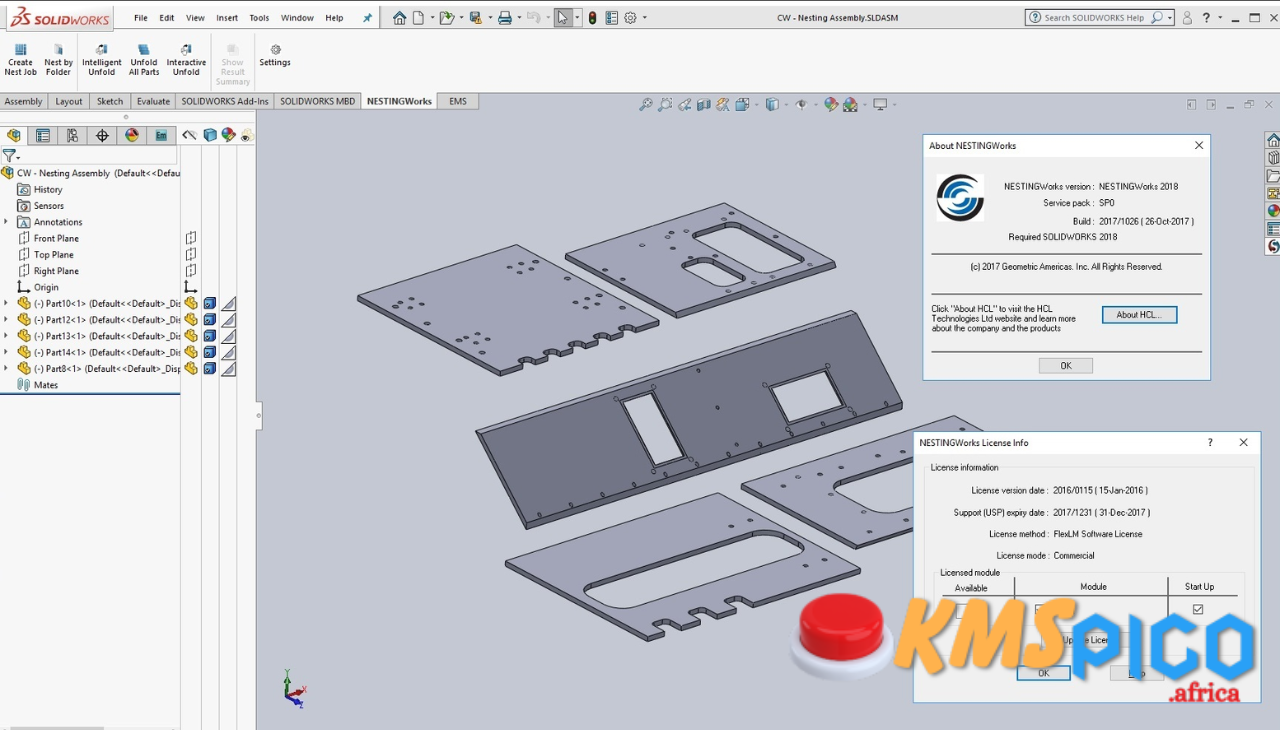Toggle Right Plane visibility in display pane

tap(191, 271)
